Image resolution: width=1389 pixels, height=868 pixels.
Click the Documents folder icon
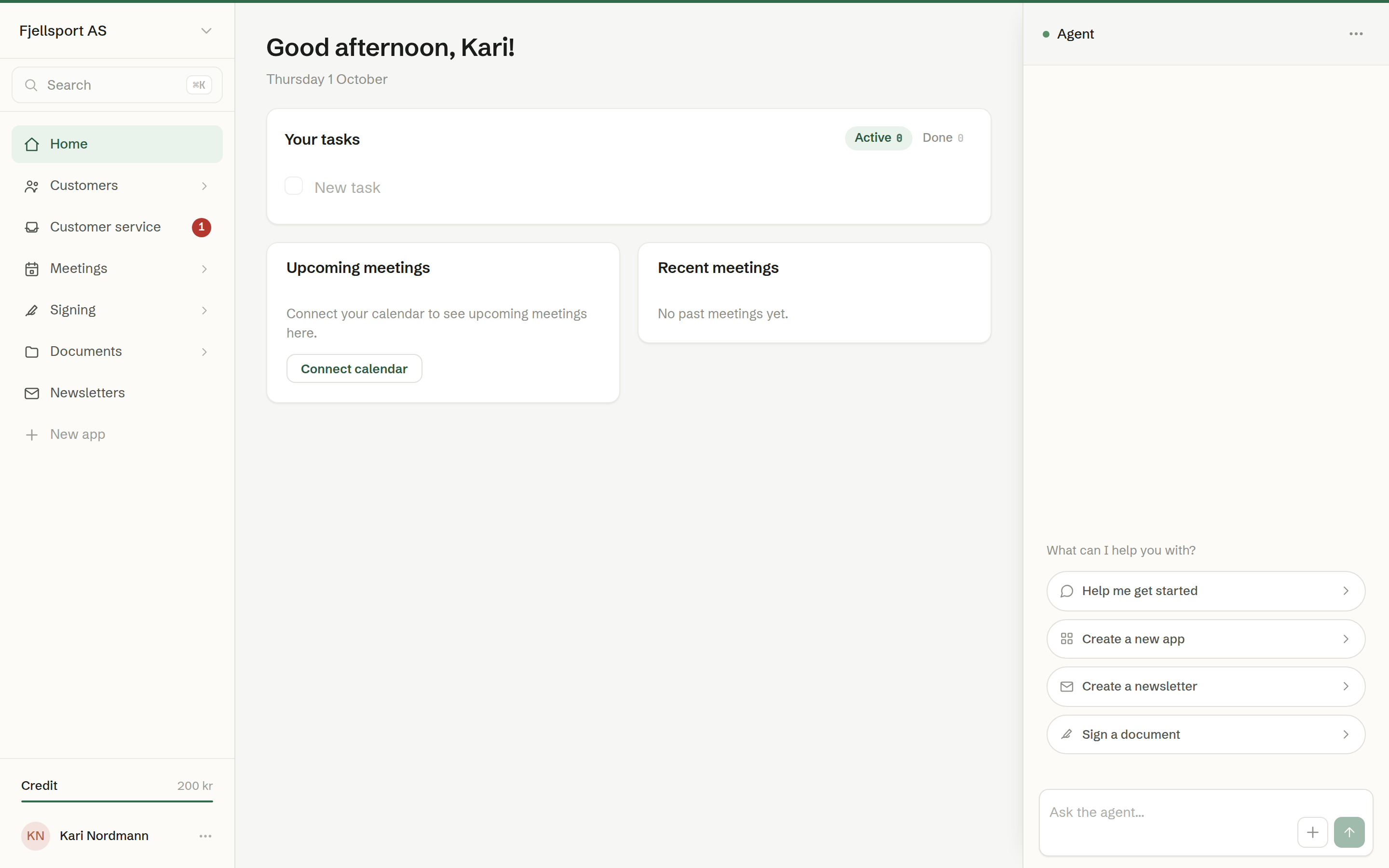tap(32, 352)
